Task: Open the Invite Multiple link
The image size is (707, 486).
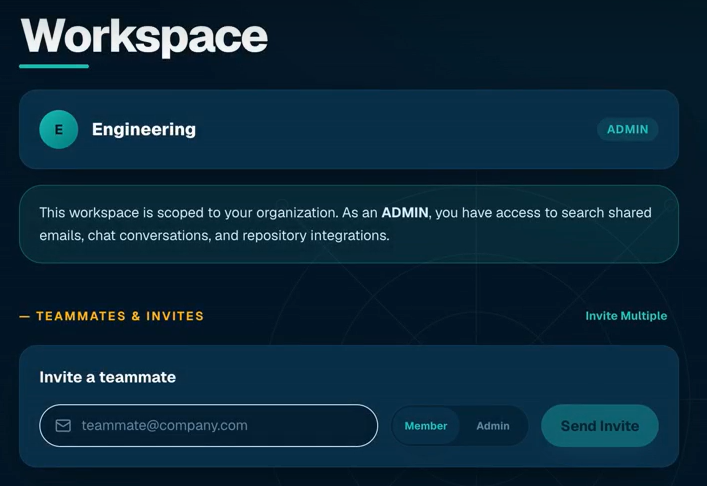Action: point(626,316)
